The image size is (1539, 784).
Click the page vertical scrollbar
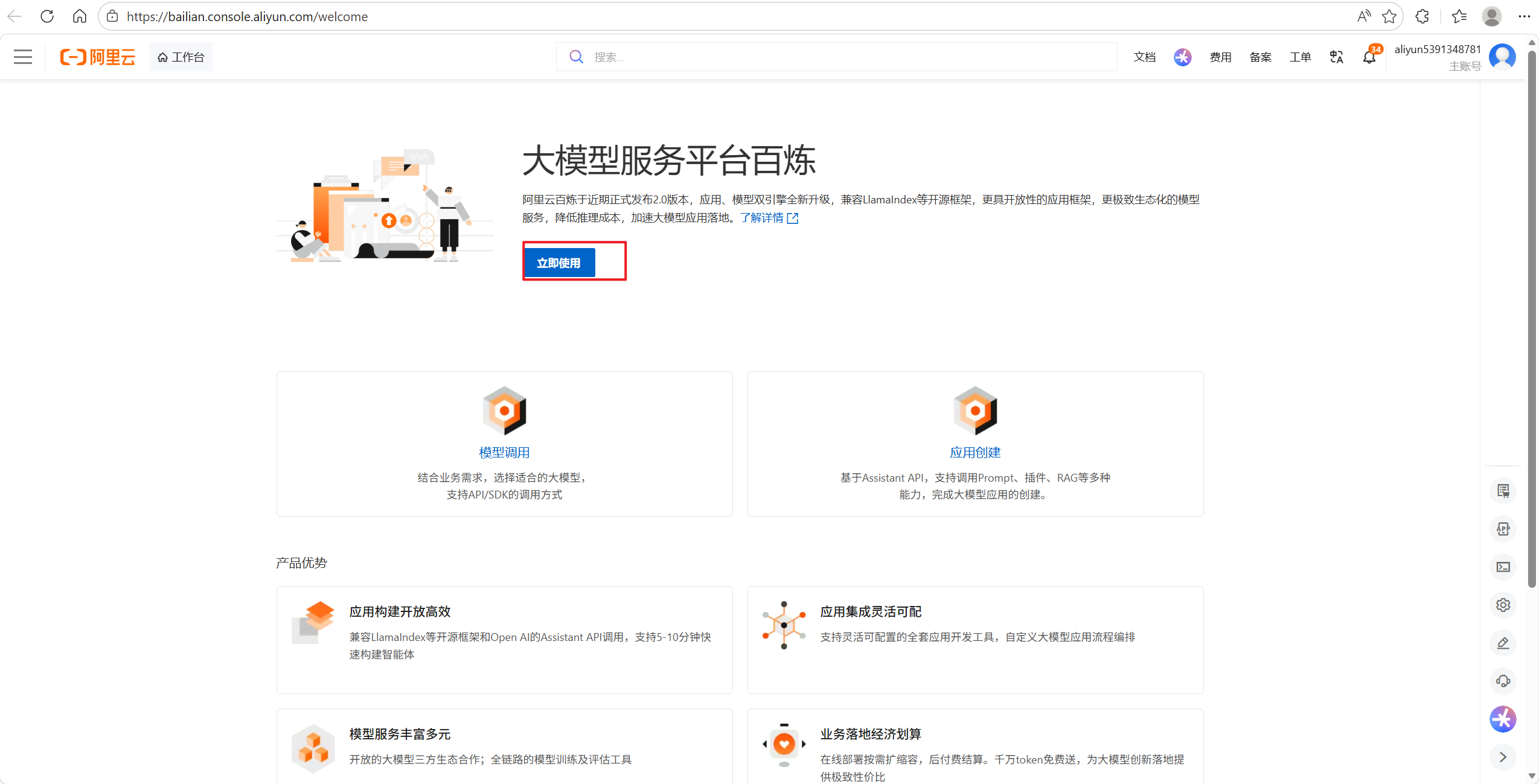pos(1531,302)
